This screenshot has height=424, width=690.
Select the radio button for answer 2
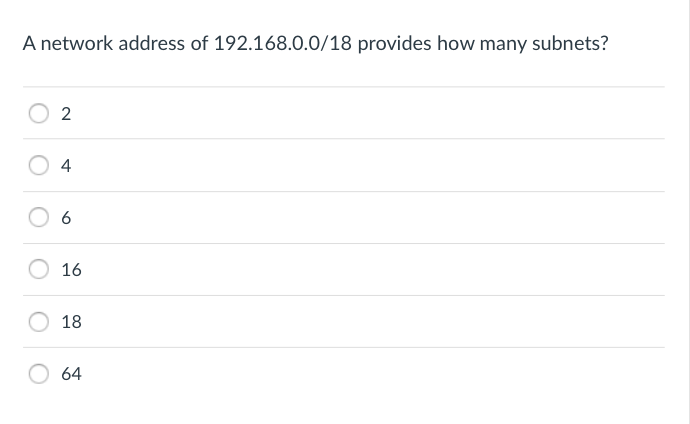click(x=39, y=113)
